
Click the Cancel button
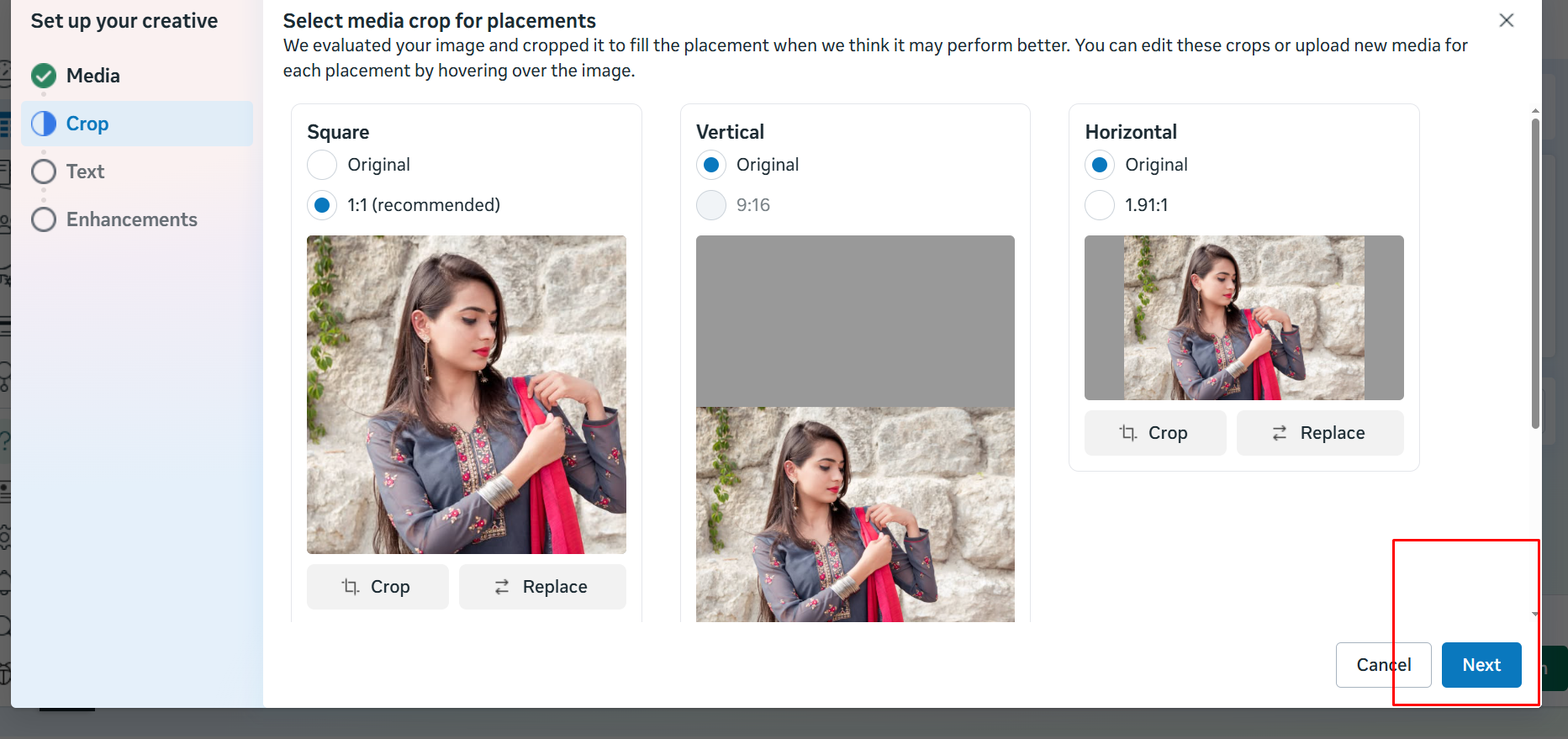click(x=1383, y=665)
